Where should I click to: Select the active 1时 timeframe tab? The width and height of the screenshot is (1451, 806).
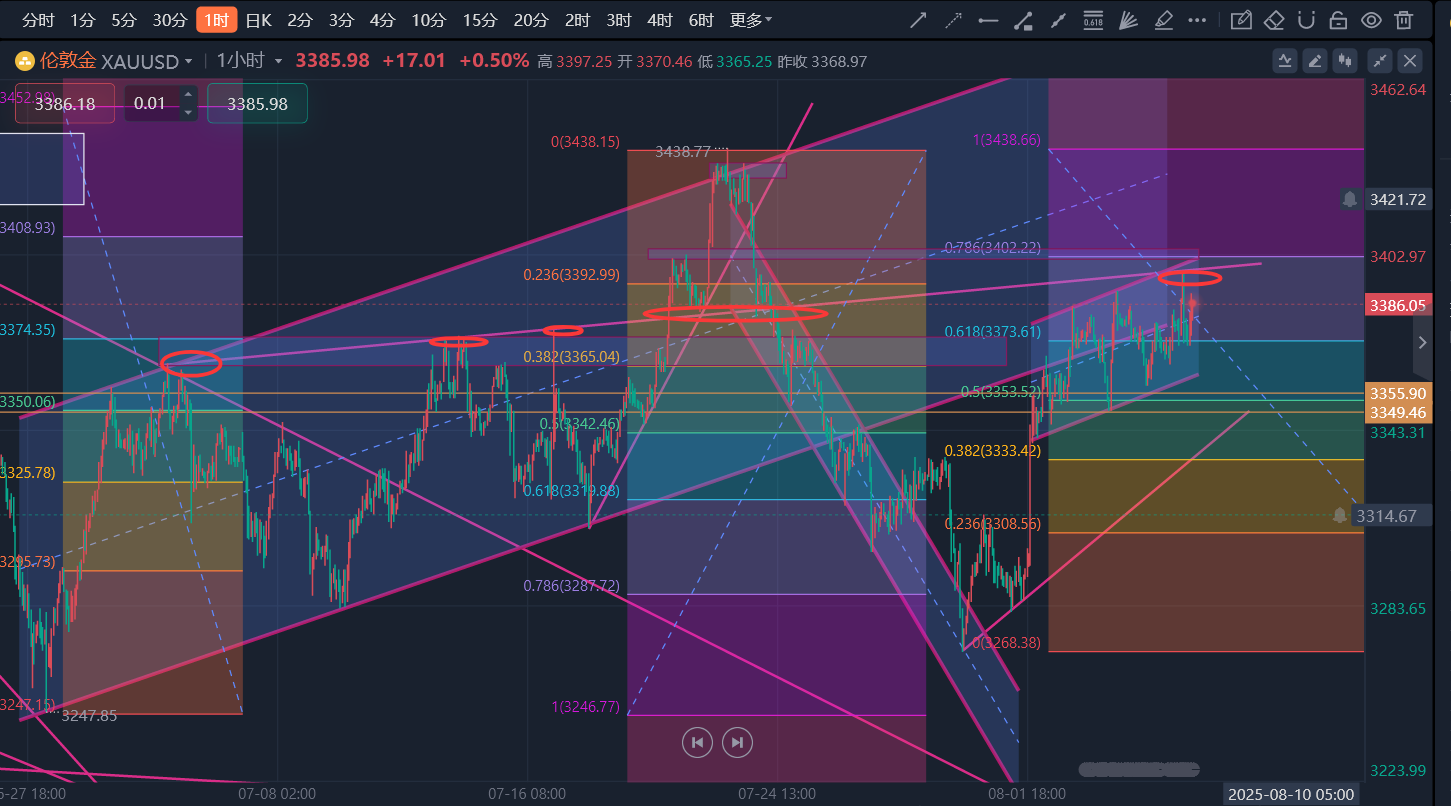217,20
